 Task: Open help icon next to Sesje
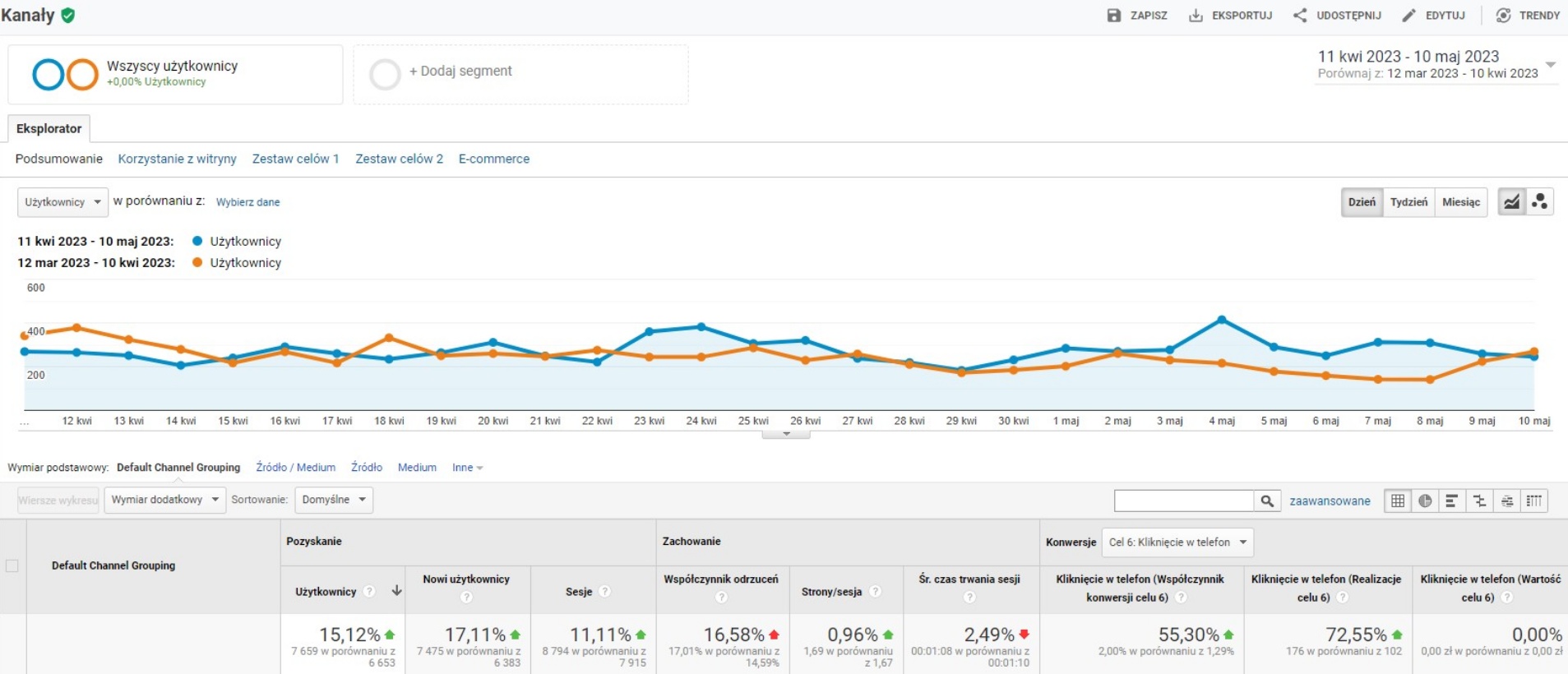point(605,592)
